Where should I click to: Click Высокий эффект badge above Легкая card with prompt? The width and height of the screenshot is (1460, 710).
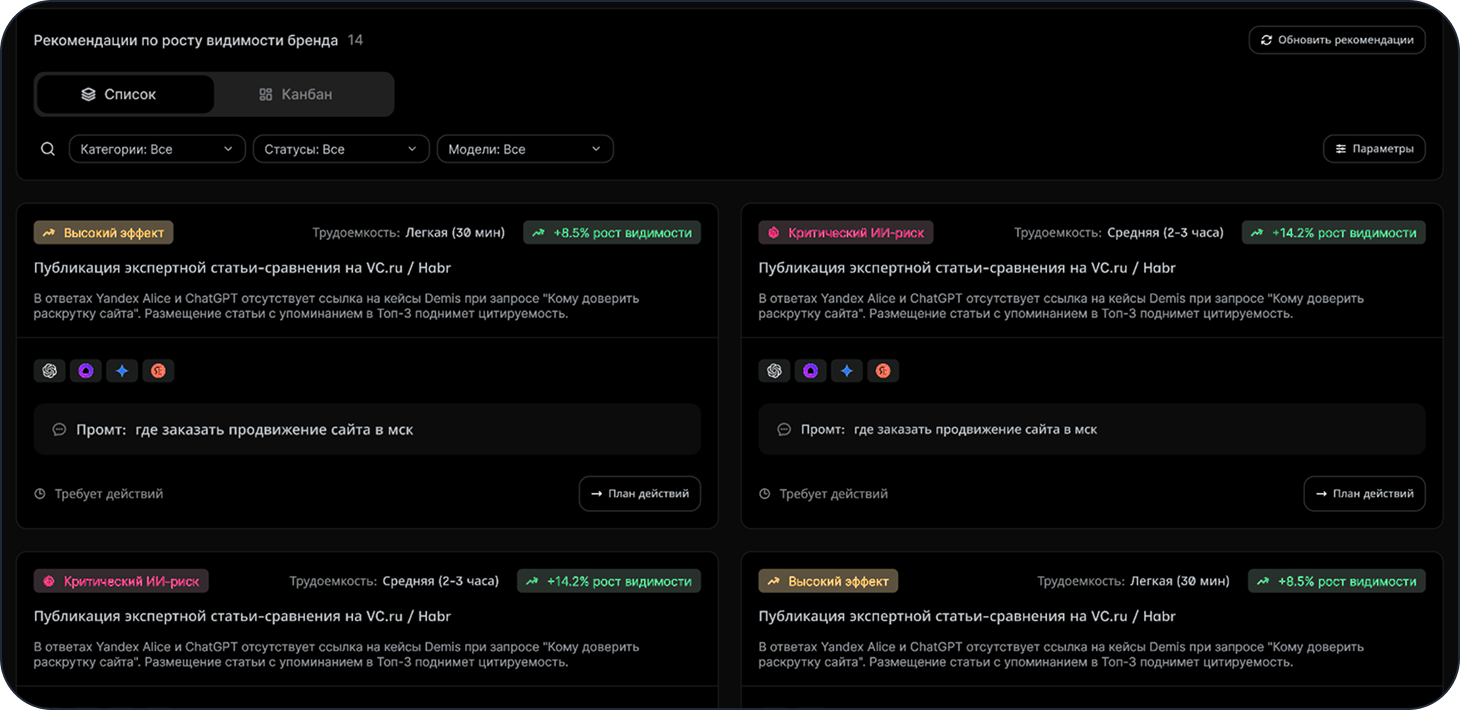point(104,233)
